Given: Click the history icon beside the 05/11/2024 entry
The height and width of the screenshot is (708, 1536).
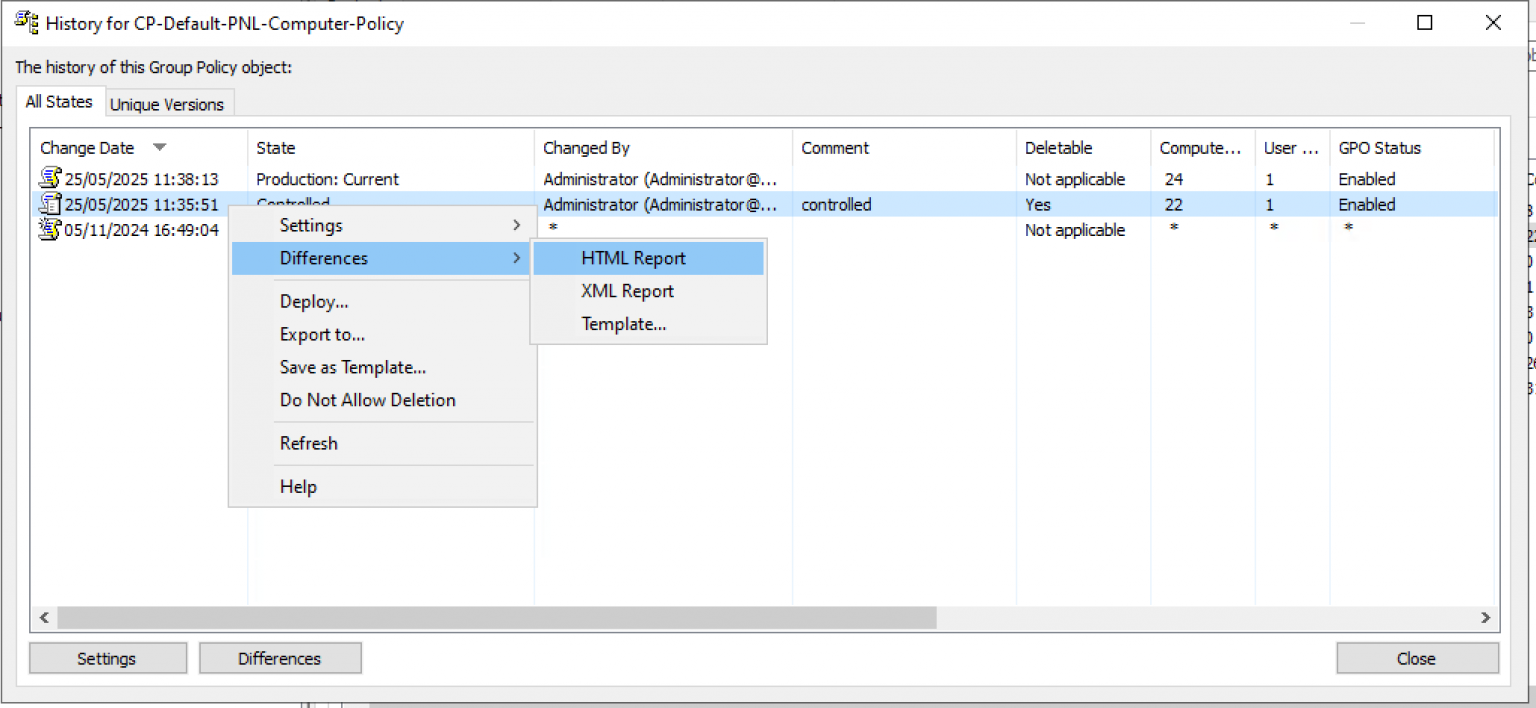Looking at the screenshot, I should pos(48,229).
